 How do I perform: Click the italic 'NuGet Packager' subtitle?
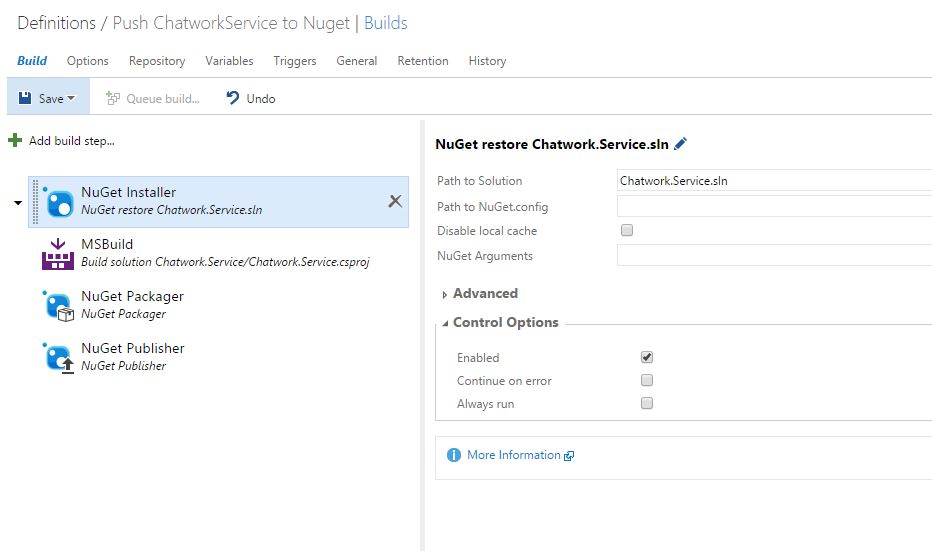click(x=124, y=314)
